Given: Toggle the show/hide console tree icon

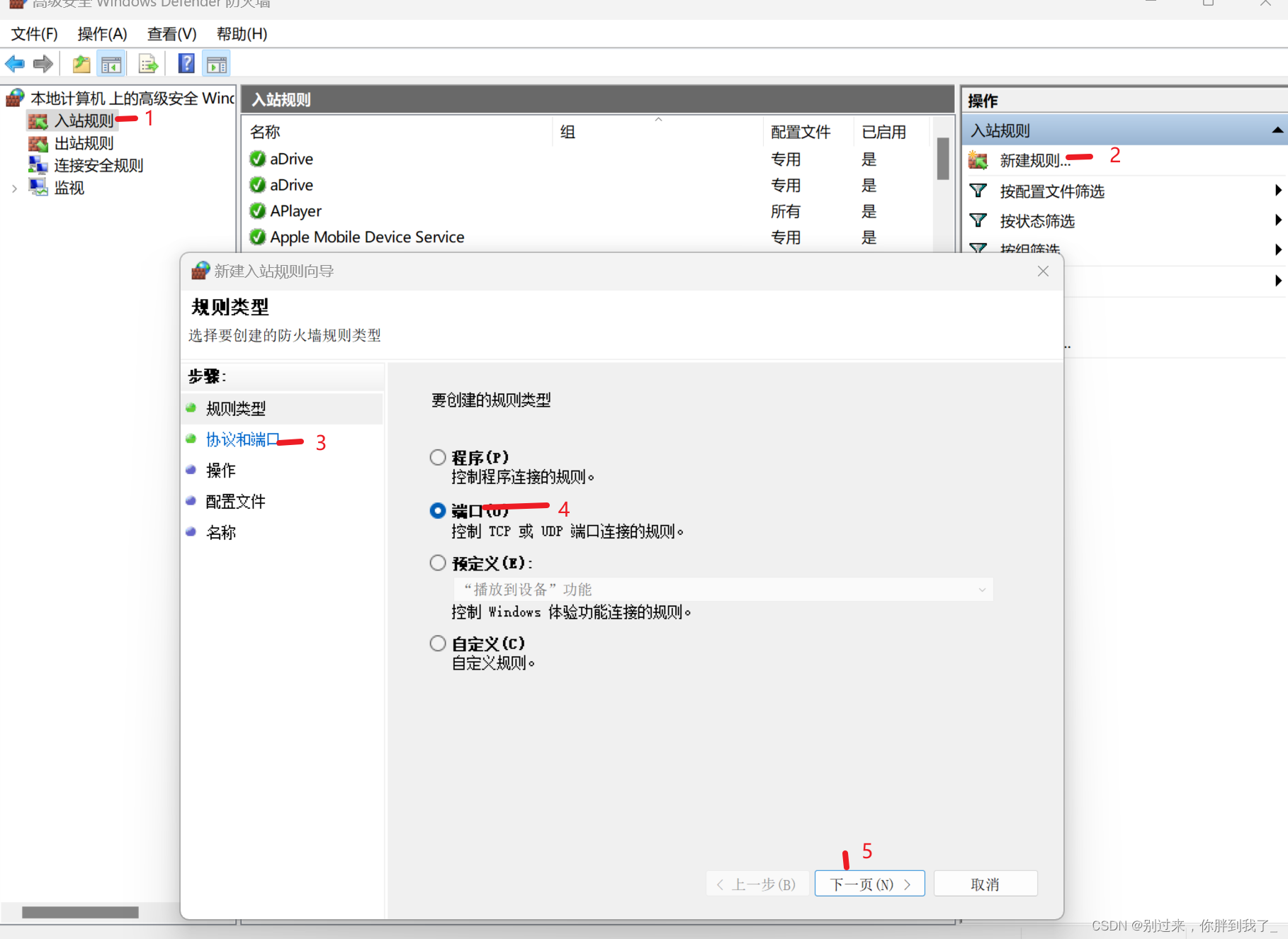Looking at the screenshot, I should pyautogui.click(x=111, y=64).
